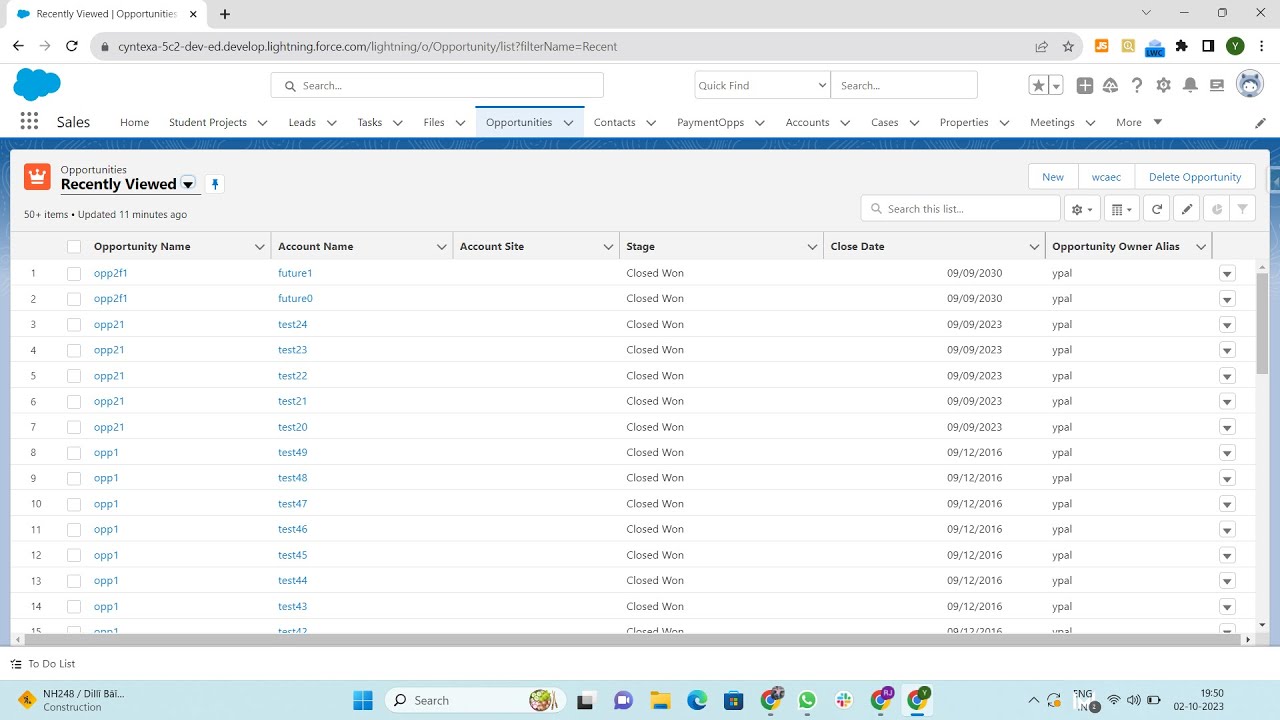This screenshot has height=720, width=1280.
Task: Focus the Search this list field
Action: (x=960, y=209)
